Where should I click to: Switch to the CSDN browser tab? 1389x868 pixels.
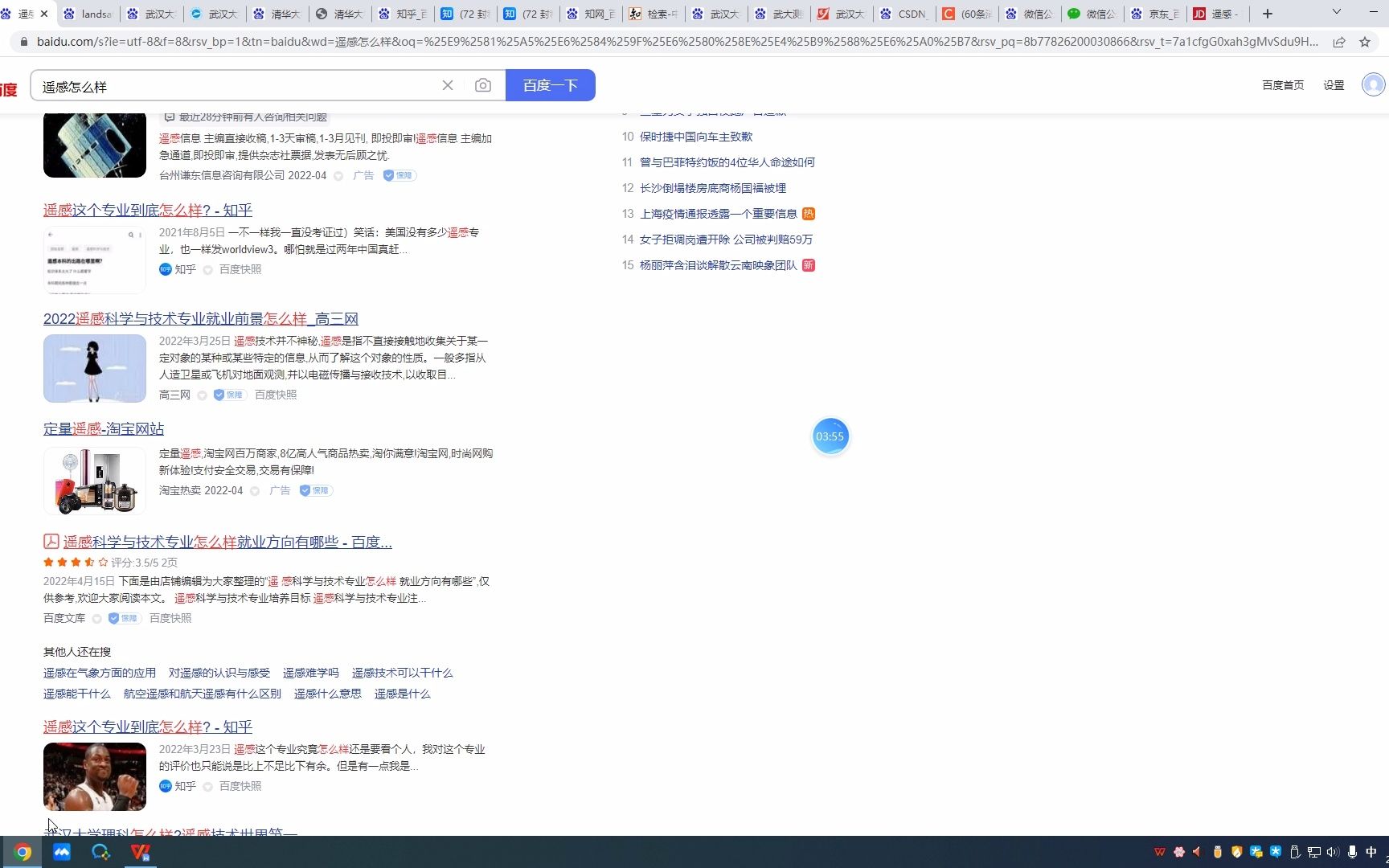point(907,14)
